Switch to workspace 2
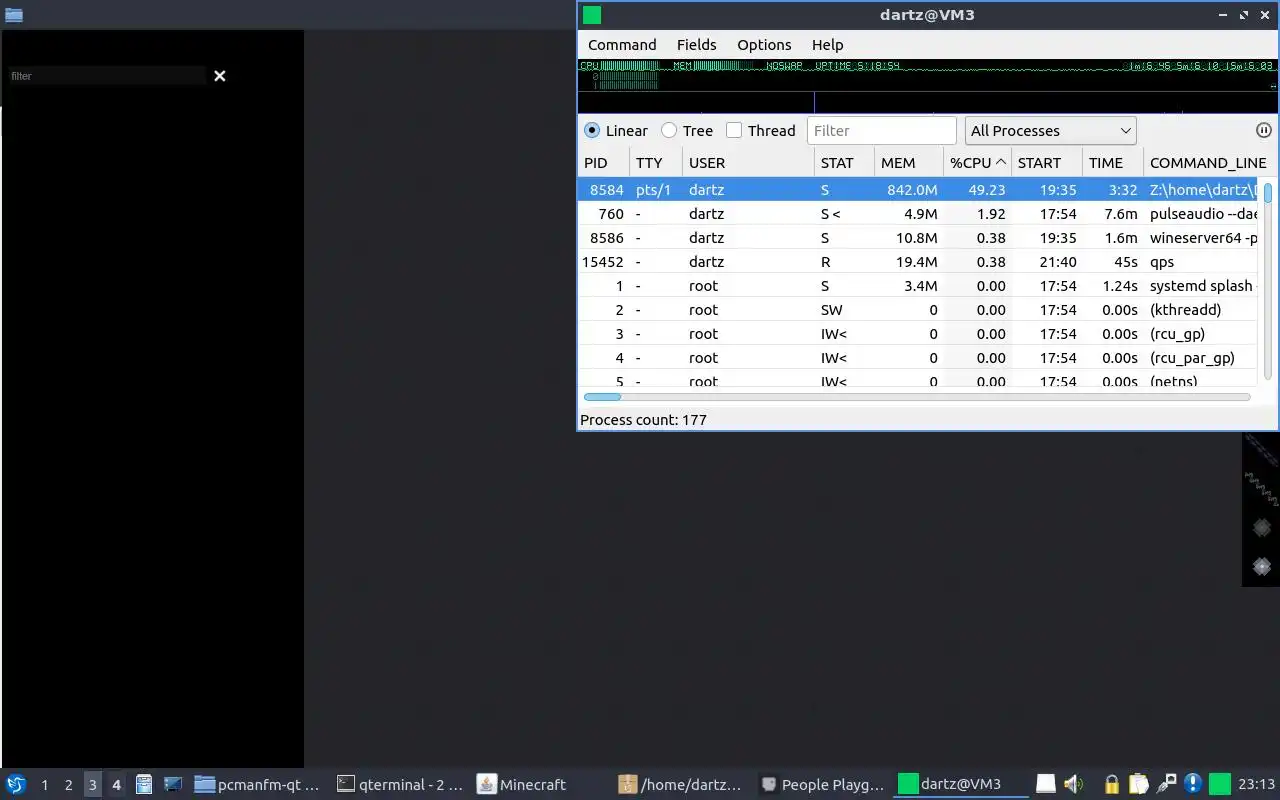Image resolution: width=1280 pixels, height=800 pixels. (68, 784)
